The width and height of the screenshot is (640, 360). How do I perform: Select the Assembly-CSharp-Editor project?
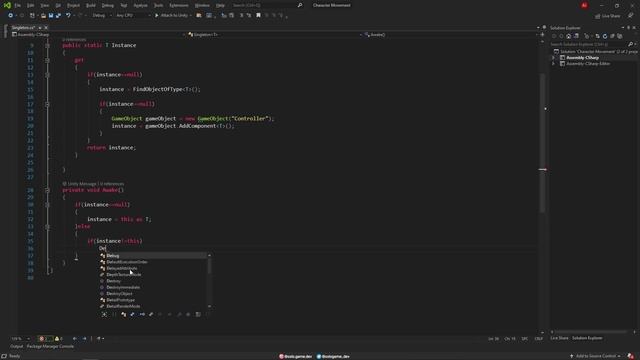click(588, 64)
